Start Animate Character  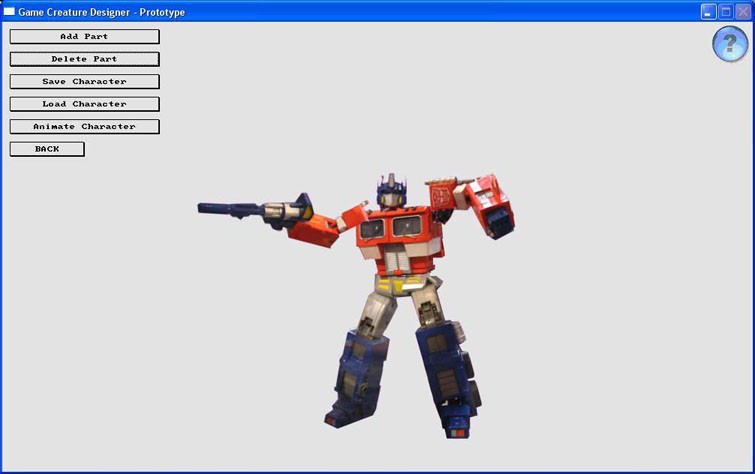[x=84, y=127]
